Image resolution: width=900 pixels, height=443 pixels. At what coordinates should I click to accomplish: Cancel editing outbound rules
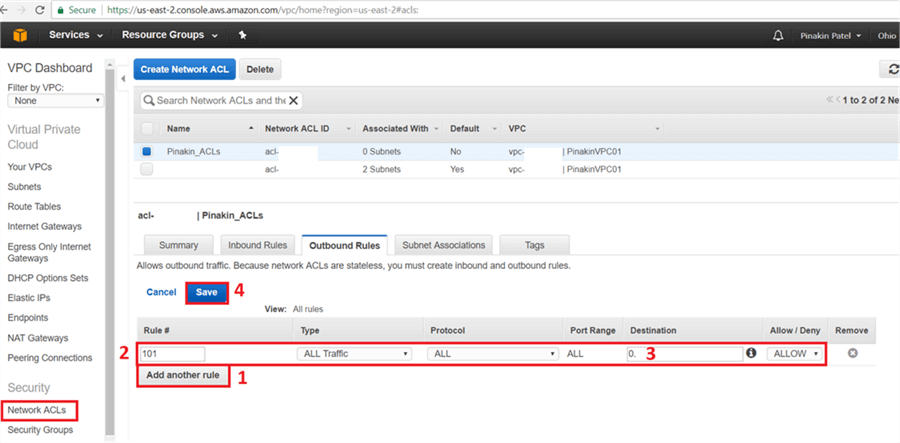161,292
